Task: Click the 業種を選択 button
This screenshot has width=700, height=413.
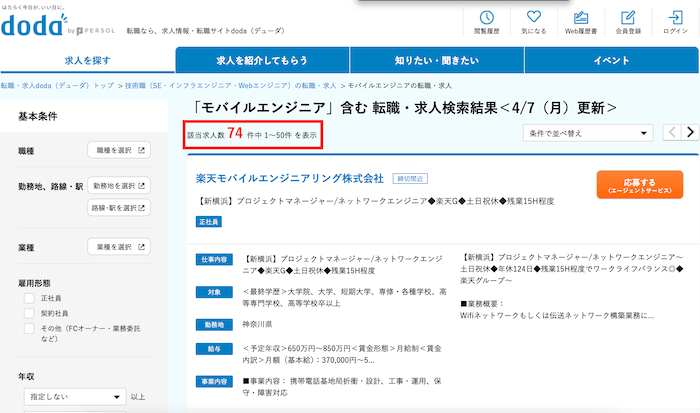Action: (119, 247)
